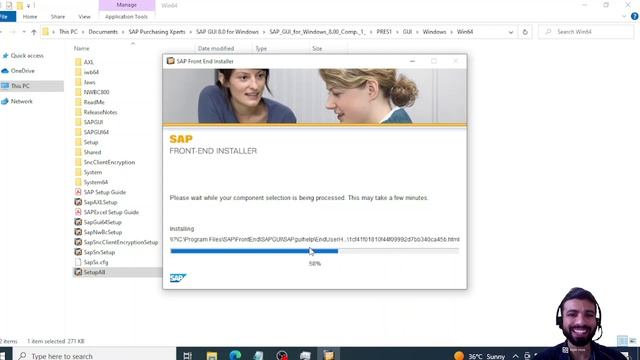The image size is (640, 360).
Task: Navigate to Documents in breadcrumb
Action: (x=103, y=32)
